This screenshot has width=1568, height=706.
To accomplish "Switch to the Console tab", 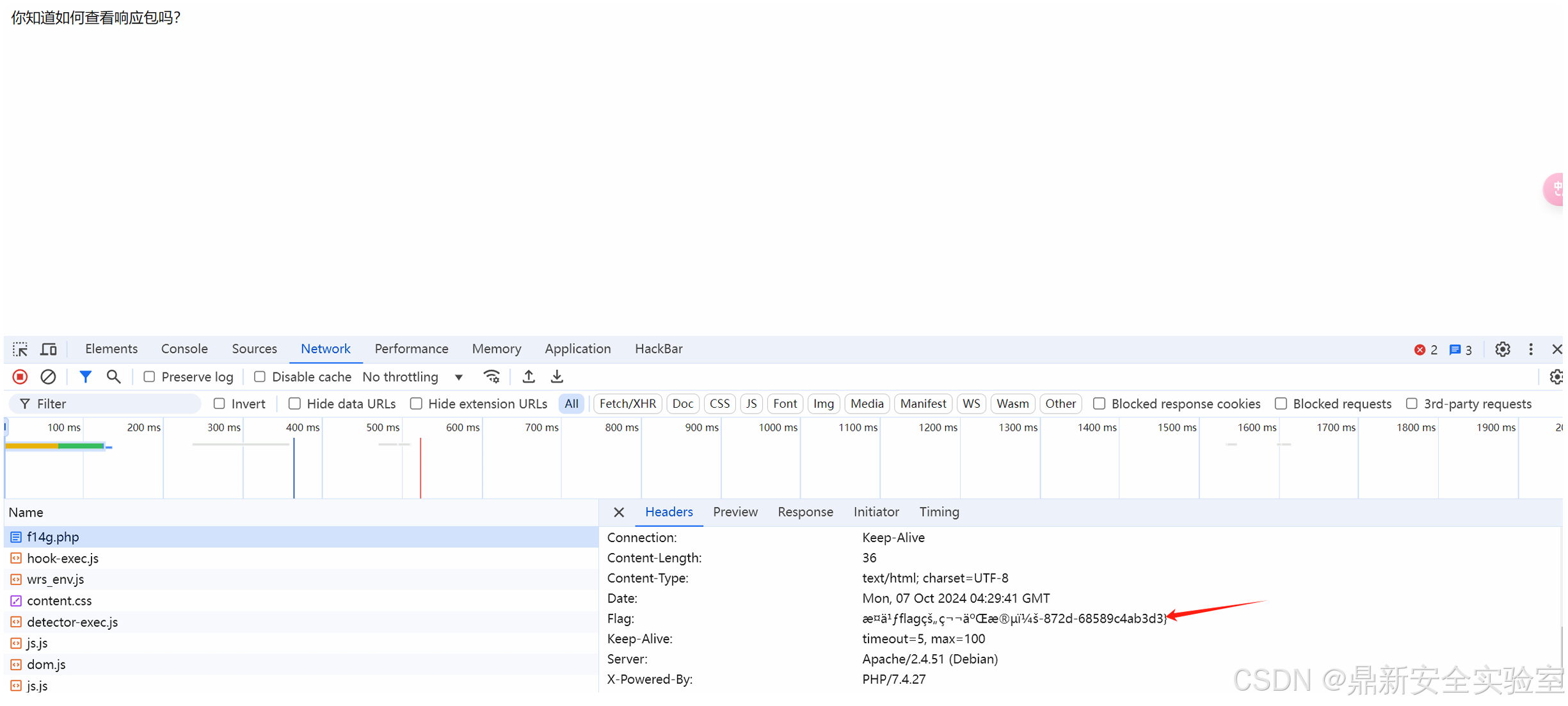I will tap(184, 349).
